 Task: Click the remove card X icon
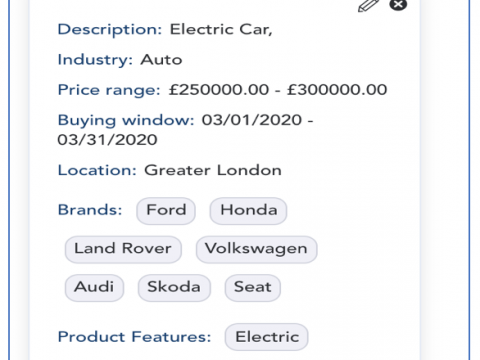point(398,5)
